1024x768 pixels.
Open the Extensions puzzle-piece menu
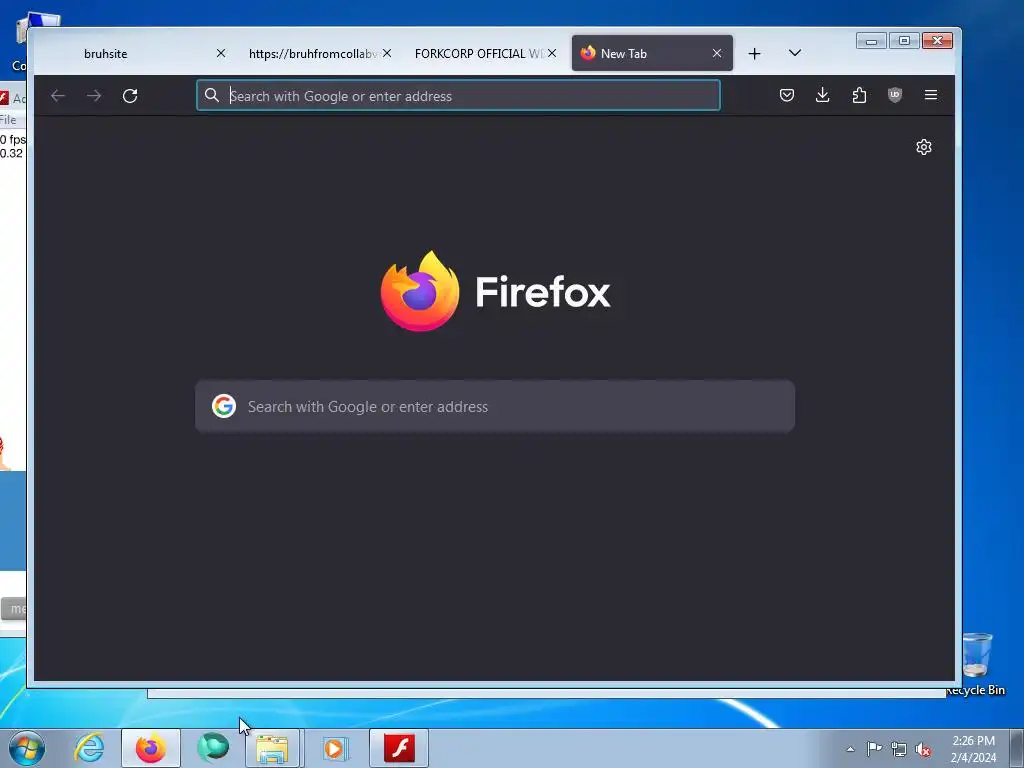859,95
